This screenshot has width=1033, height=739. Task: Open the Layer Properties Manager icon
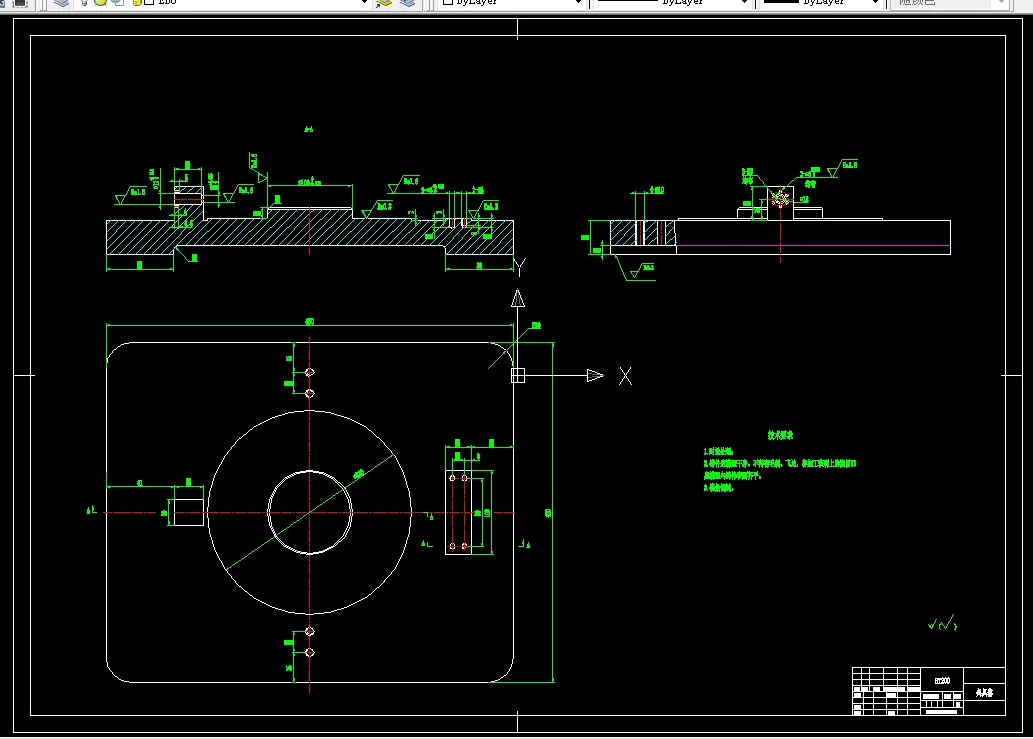point(61,3)
